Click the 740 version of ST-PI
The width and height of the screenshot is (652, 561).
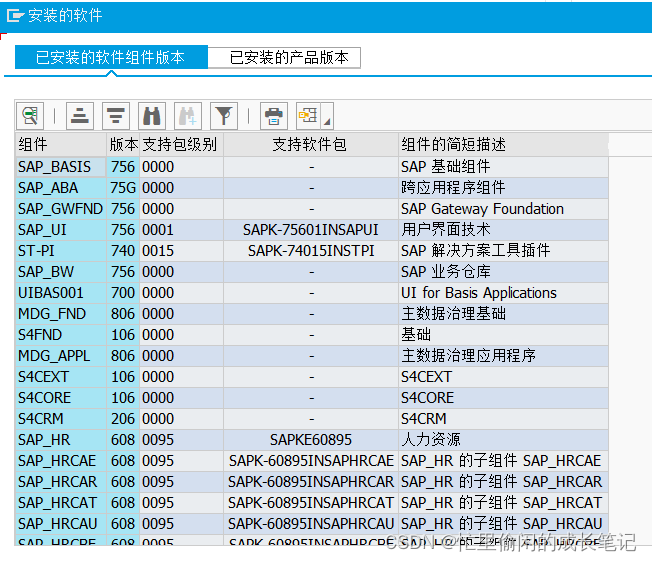point(123,251)
